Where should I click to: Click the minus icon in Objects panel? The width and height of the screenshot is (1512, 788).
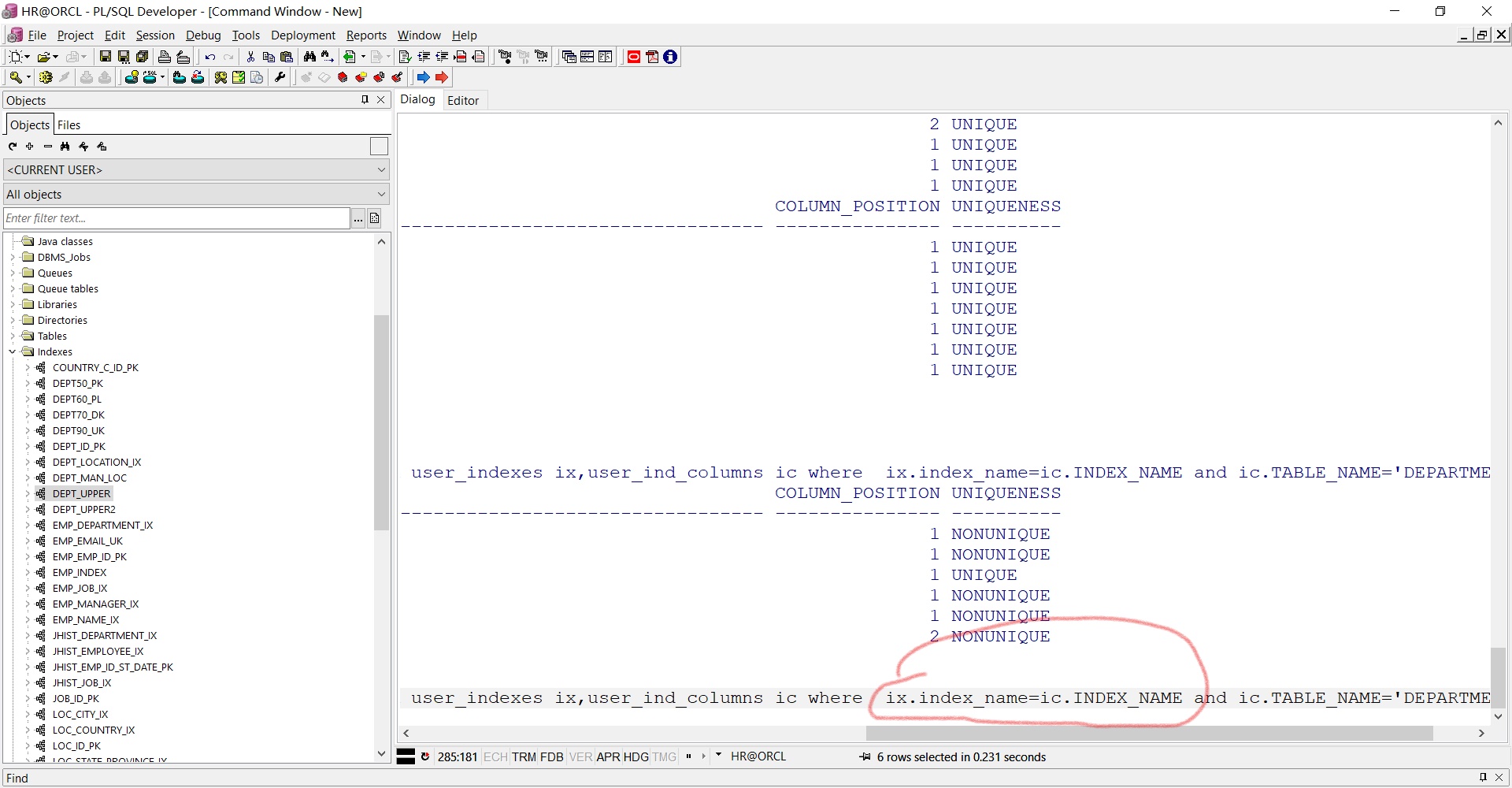tap(48, 147)
